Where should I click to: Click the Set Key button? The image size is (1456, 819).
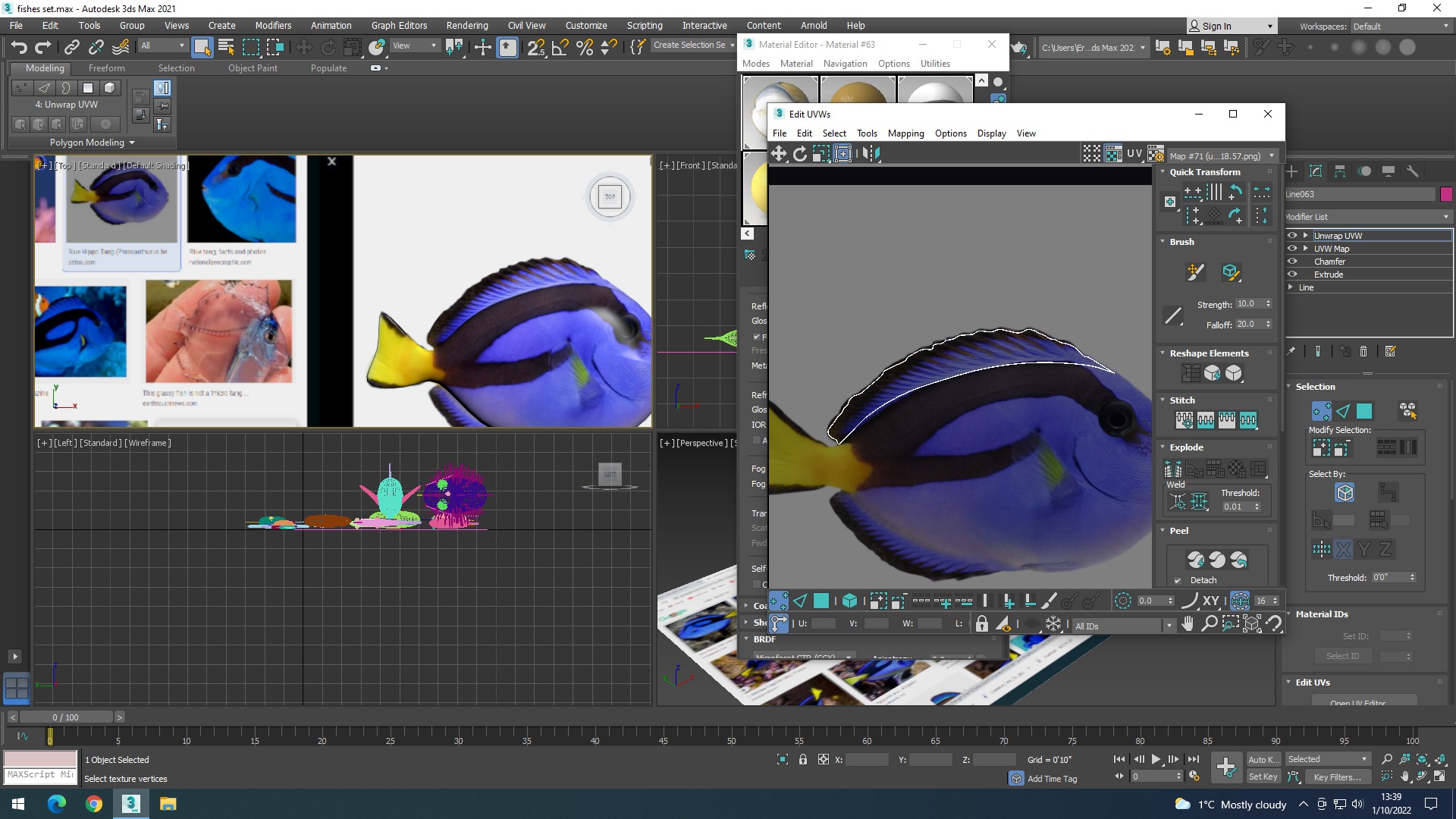click(x=1263, y=777)
